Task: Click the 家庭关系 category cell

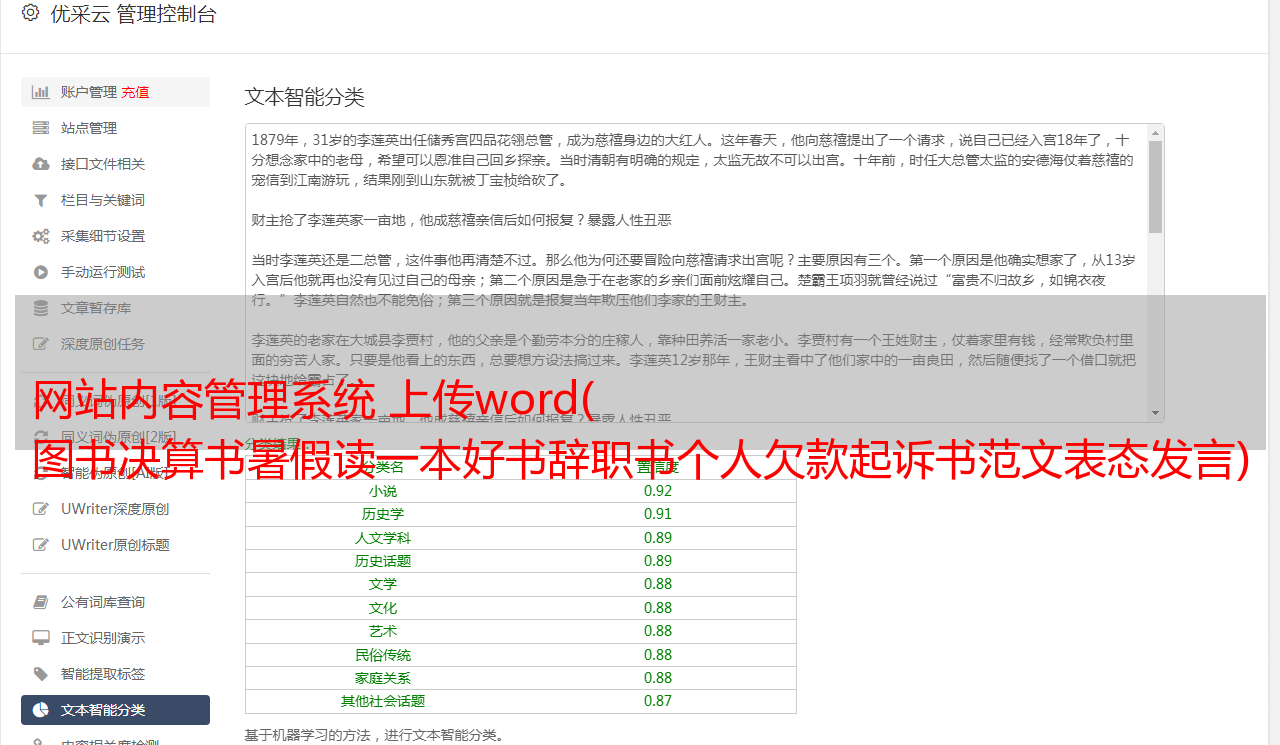Action: [383, 678]
